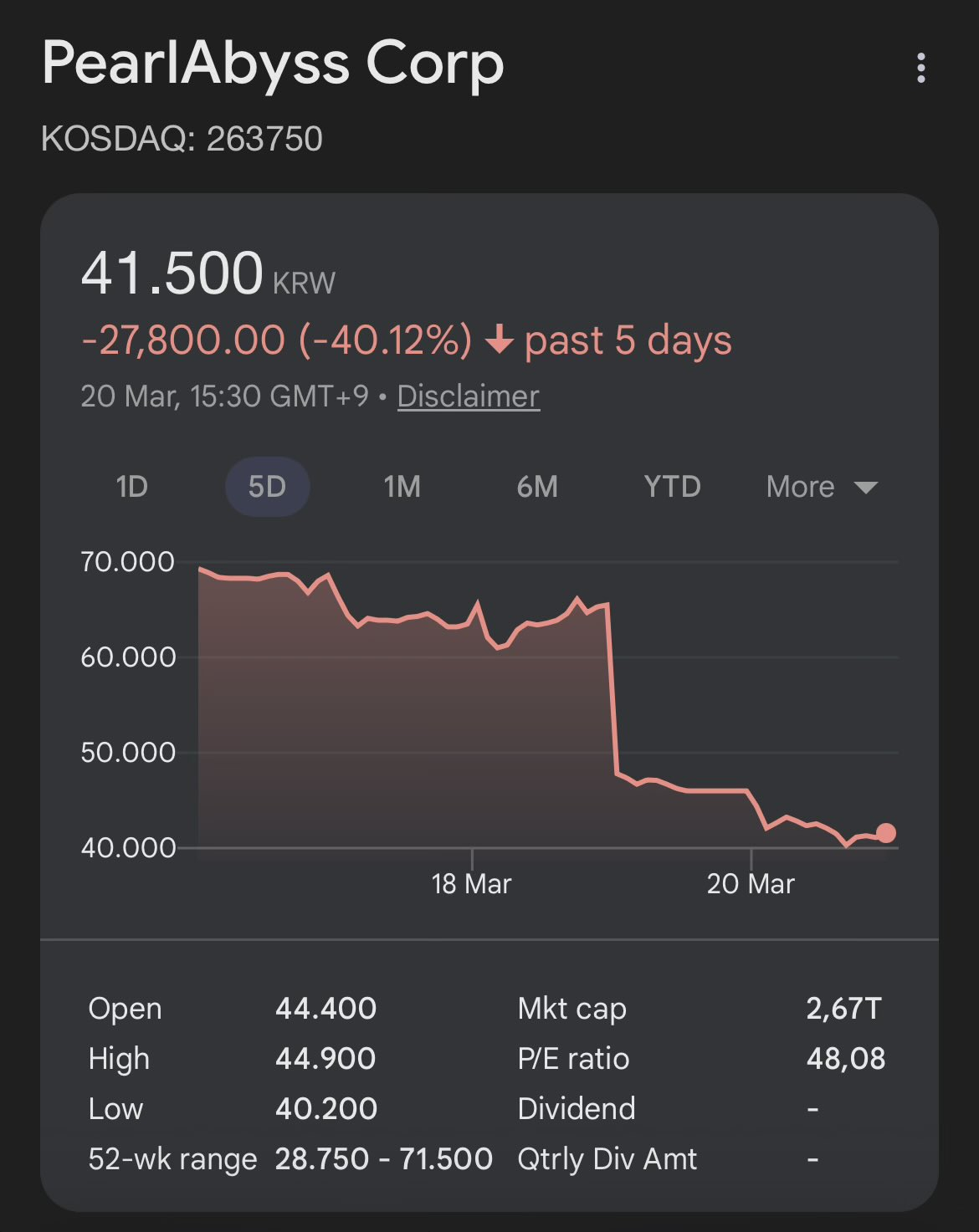The width and height of the screenshot is (979, 1232).
Task: Expand the More time ranges dropdown
Action: (822, 487)
